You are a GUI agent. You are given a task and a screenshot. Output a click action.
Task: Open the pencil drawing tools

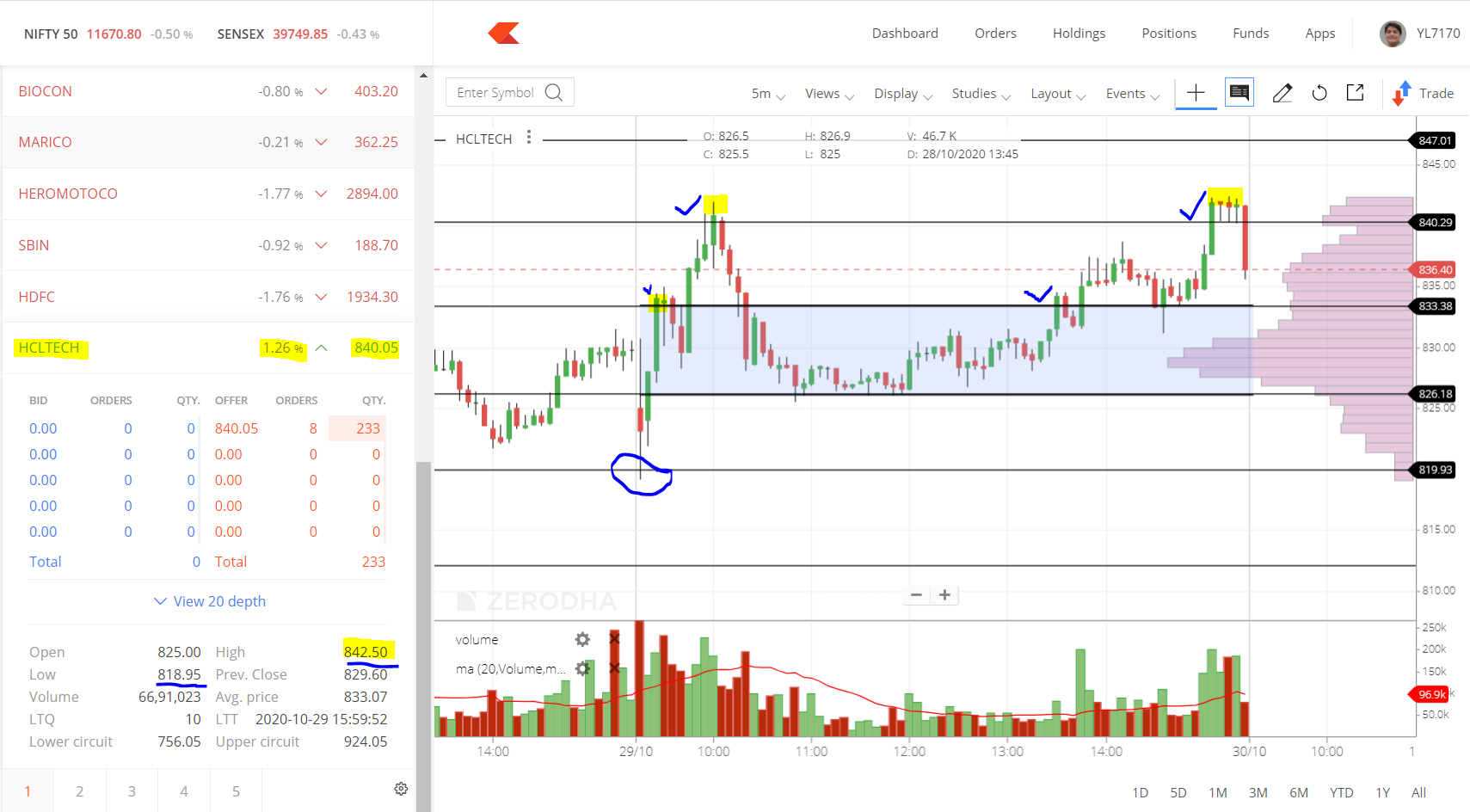coord(1282,93)
